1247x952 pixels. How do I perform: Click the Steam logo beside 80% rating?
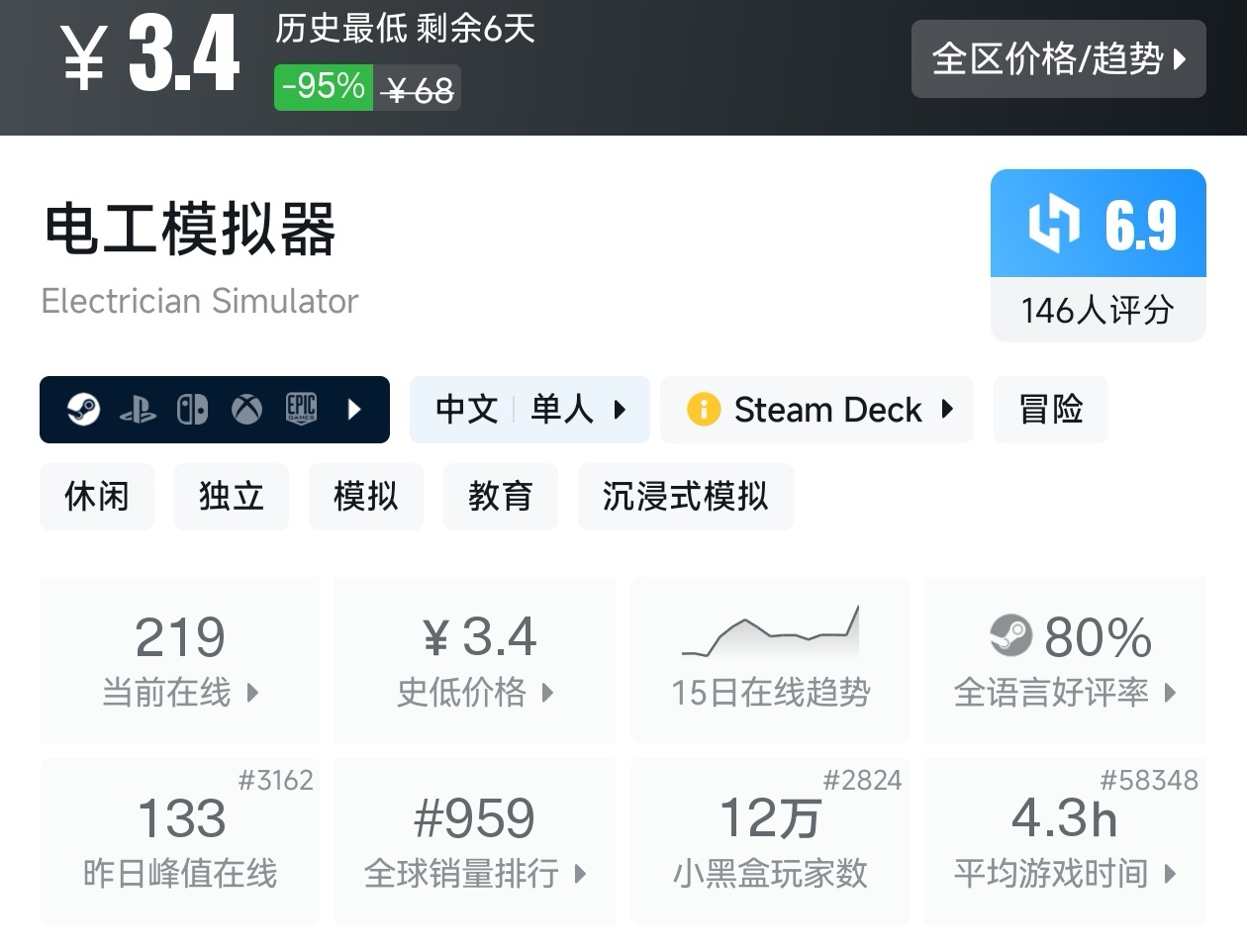(x=1010, y=635)
